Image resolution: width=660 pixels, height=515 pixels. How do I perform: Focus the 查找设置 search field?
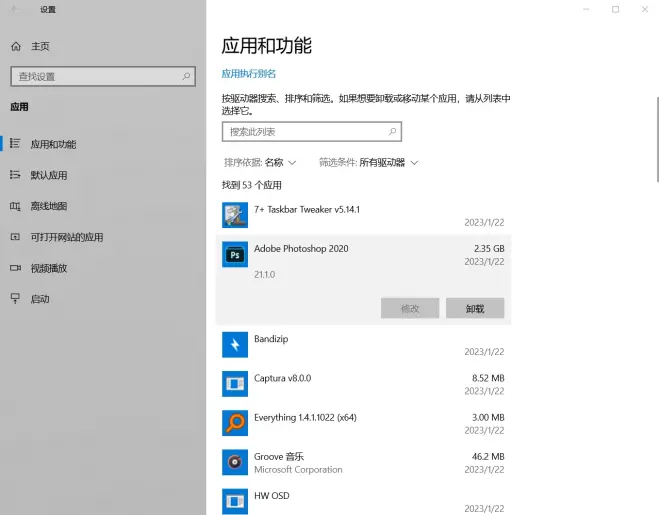point(103,76)
